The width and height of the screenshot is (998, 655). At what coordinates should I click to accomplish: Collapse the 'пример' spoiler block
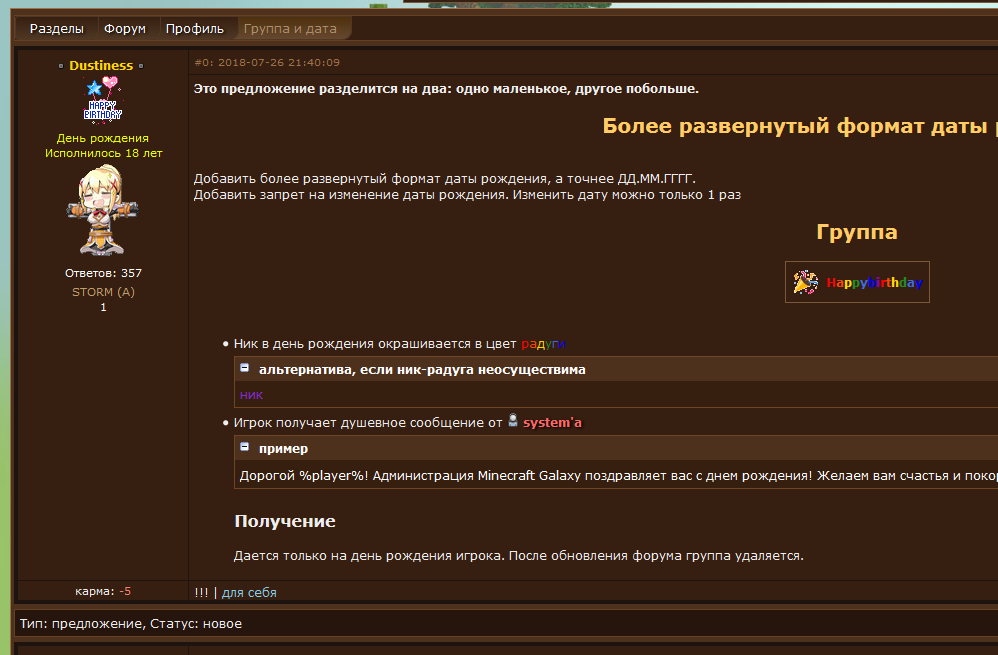245,448
